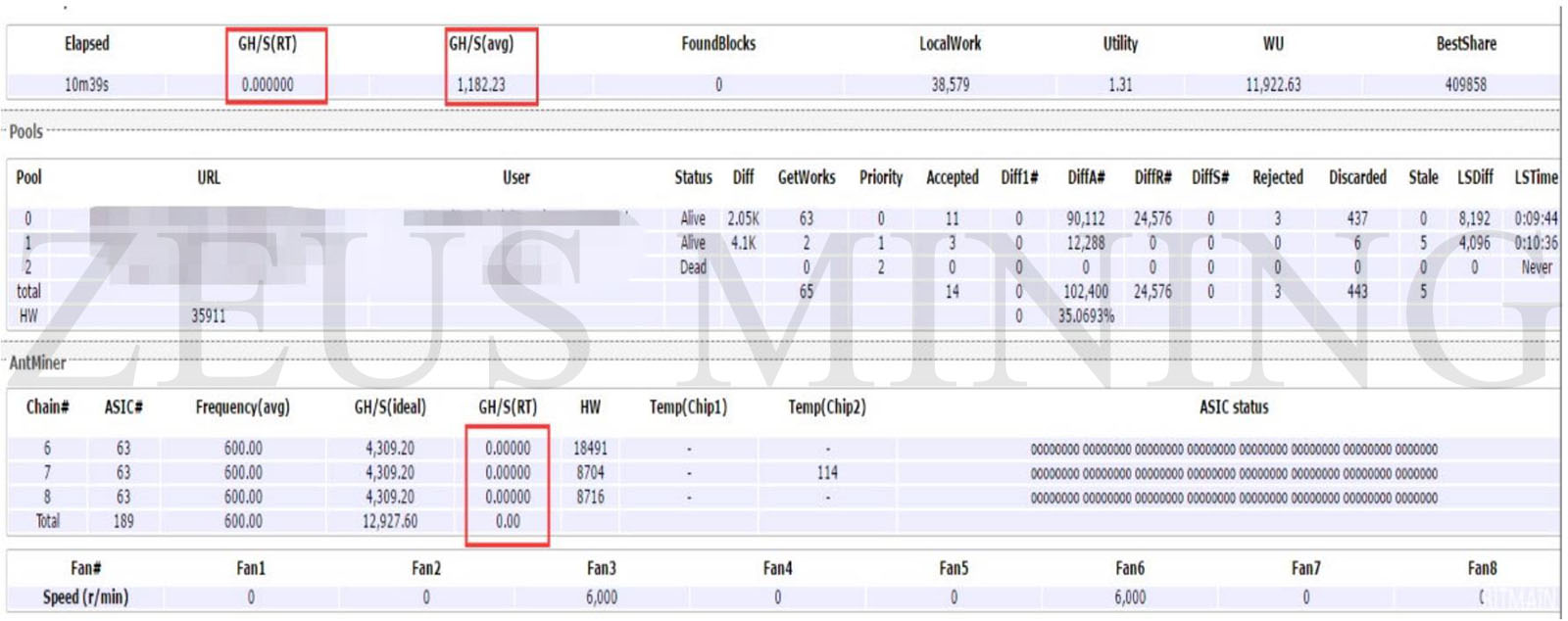Viewport: 1568px width, 621px height.
Task: Click the LSTime column header
Action: (x=1536, y=177)
